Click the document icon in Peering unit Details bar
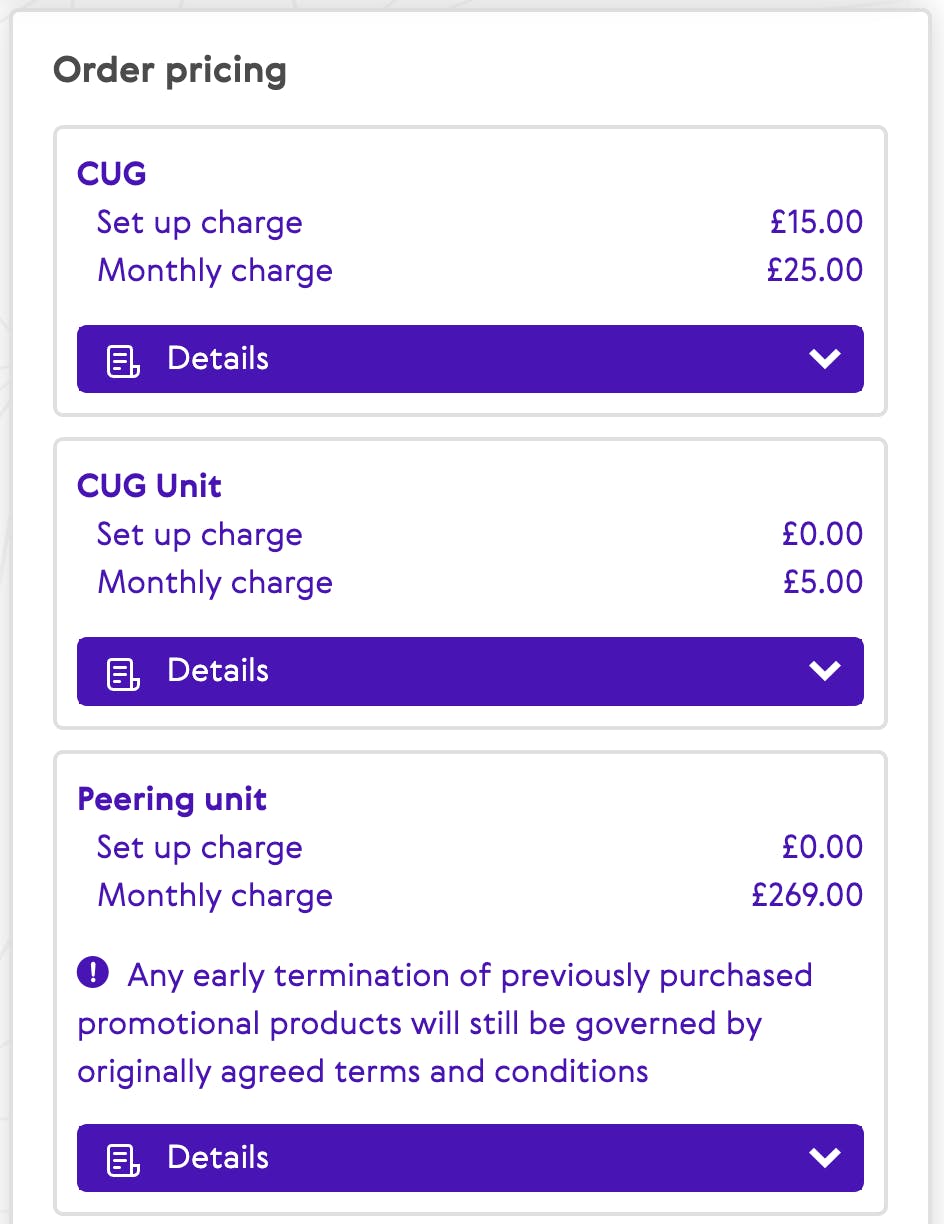 coord(123,1159)
